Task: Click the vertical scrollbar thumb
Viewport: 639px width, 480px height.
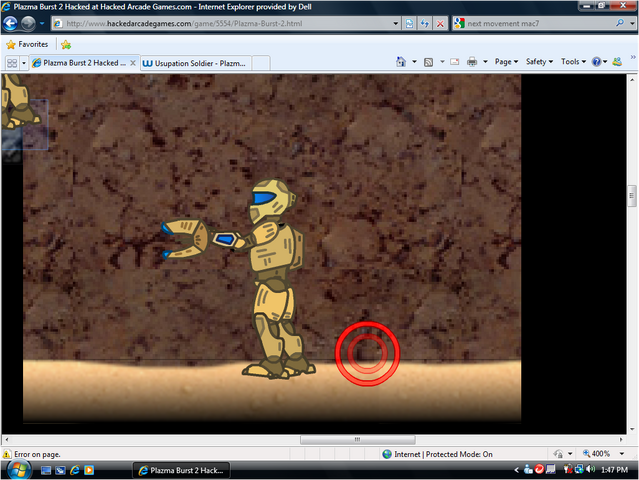Action: (x=632, y=196)
